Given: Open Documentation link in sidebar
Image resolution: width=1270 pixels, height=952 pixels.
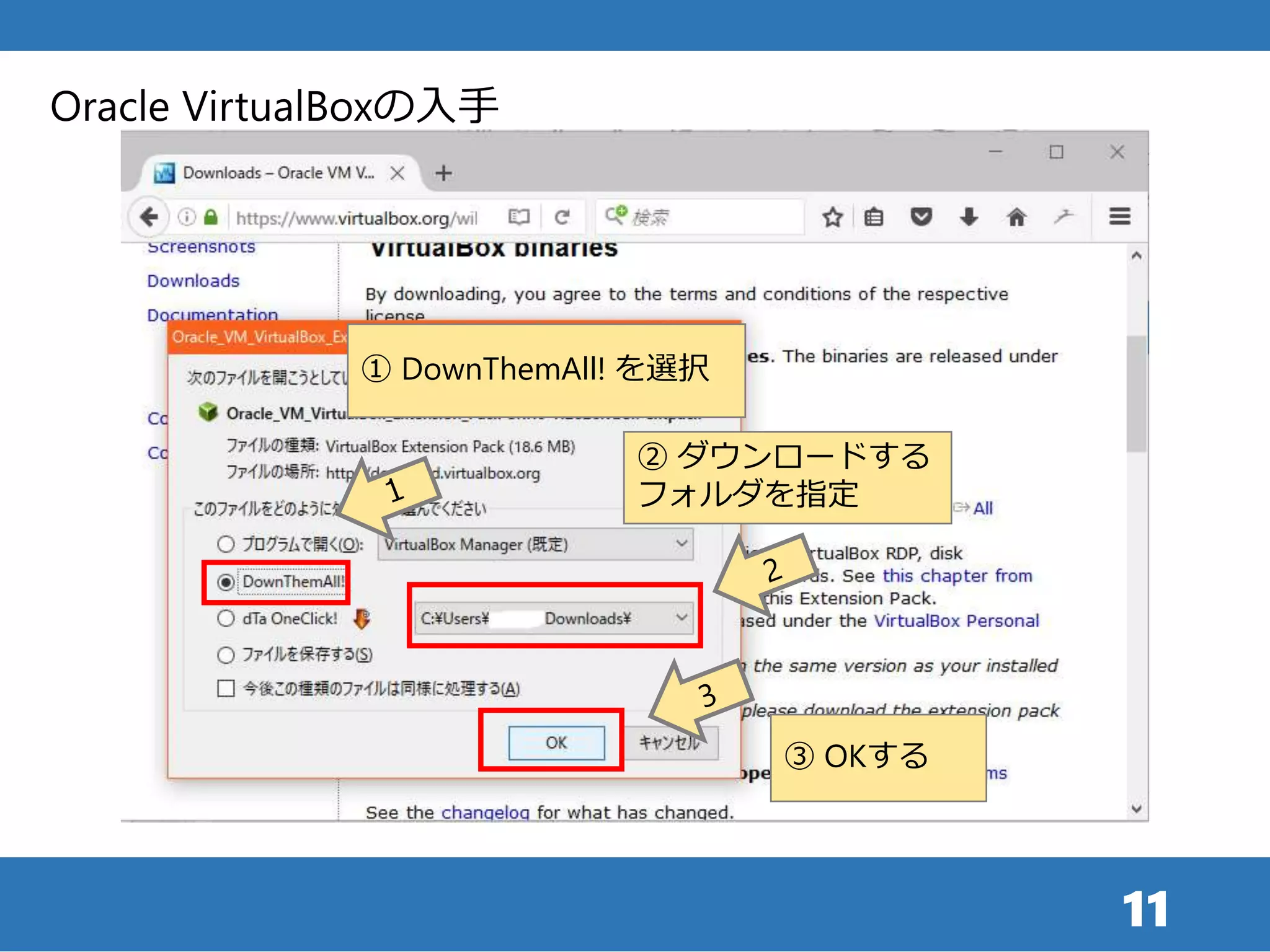Looking at the screenshot, I should click(x=213, y=315).
